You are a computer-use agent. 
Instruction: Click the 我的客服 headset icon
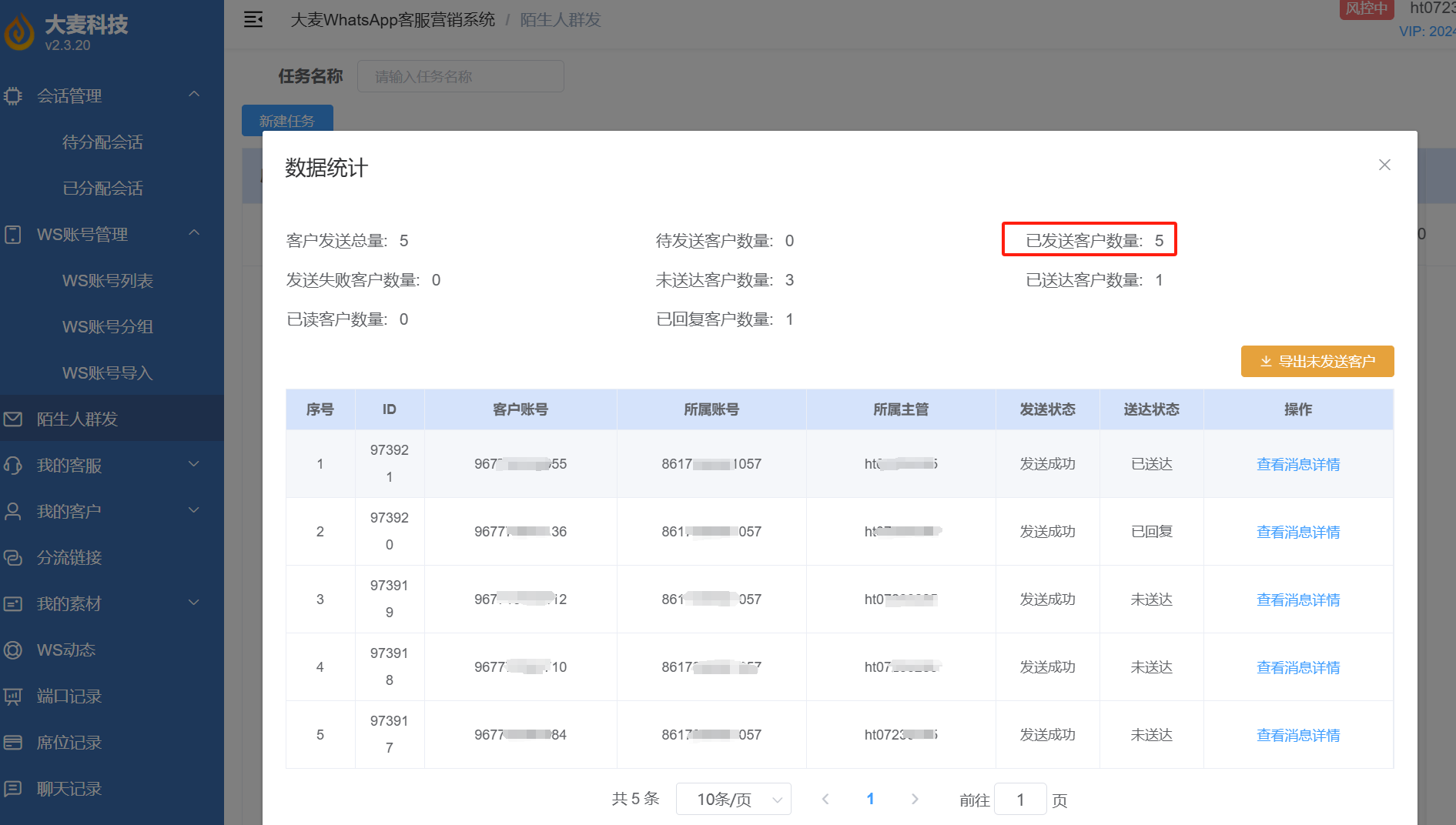point(13,466)
